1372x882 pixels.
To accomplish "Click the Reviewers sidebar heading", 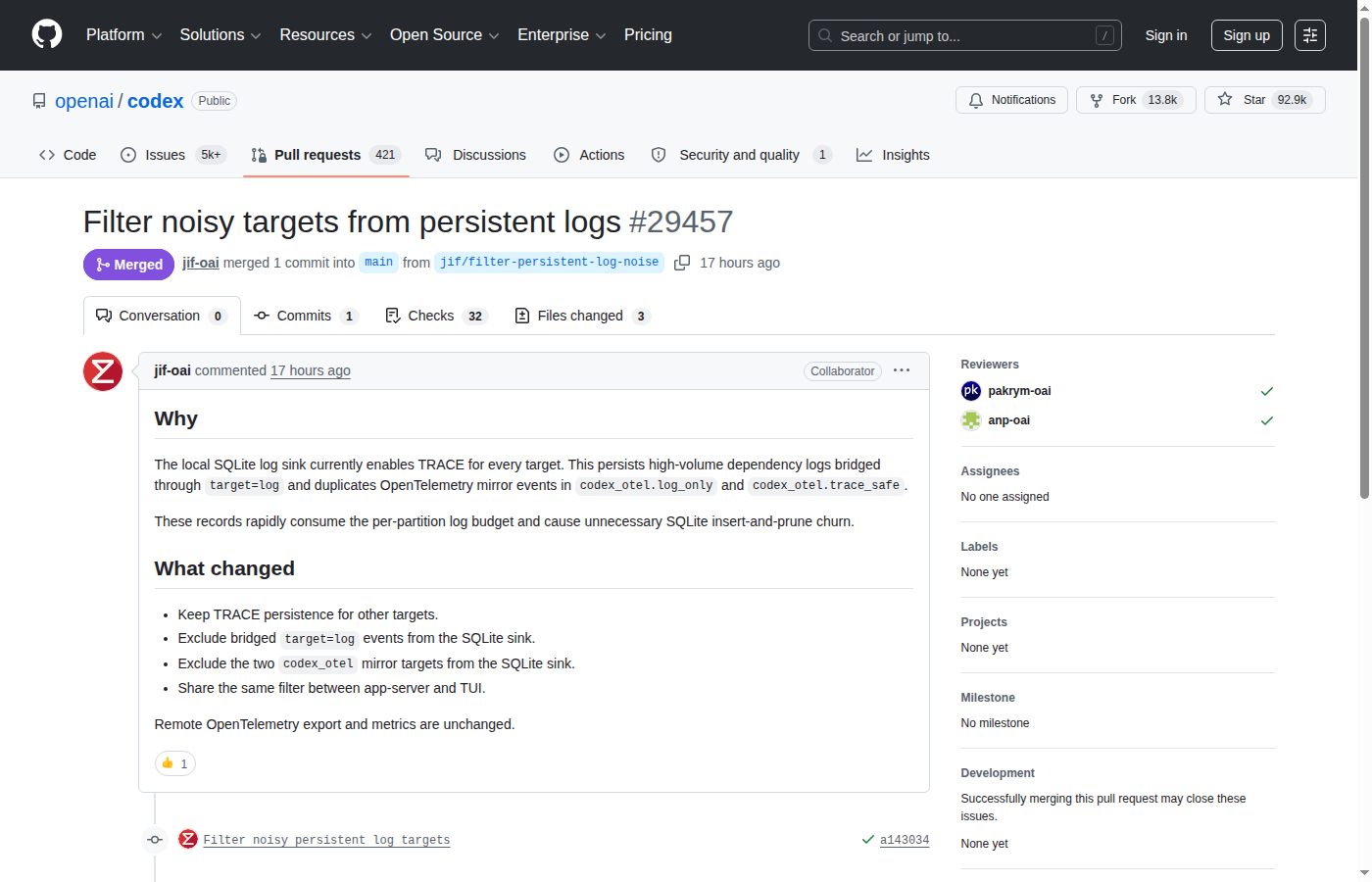I will (990, 365).
